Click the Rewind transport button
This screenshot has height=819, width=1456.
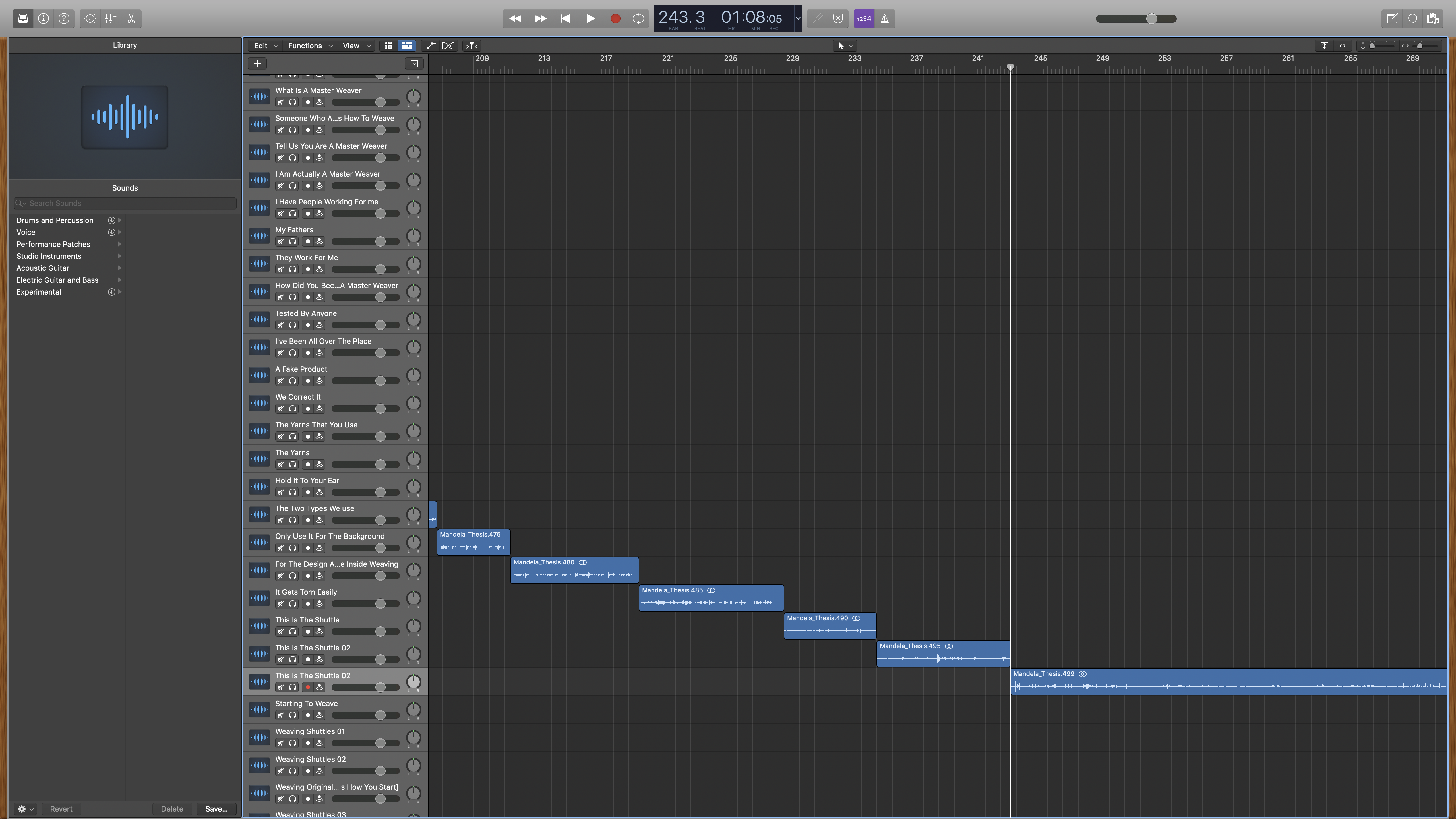click(515, 19)
